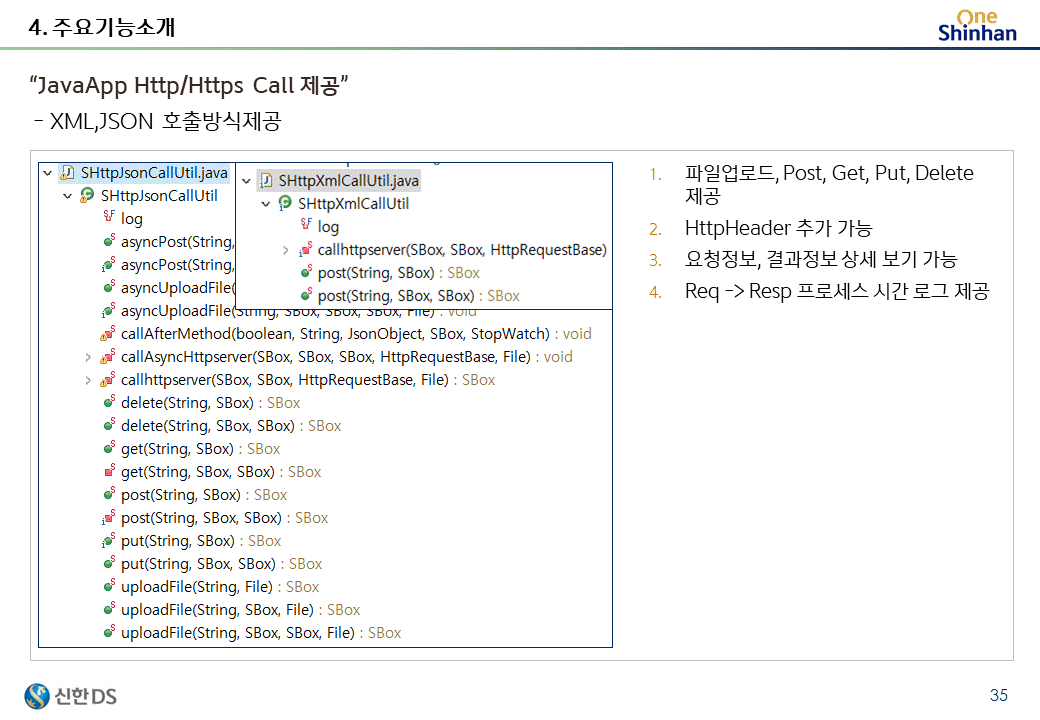Select SHttpJsonCallUtil.java in the outline
Screen dimensions: 1040x720
click(x=154, y=173)
